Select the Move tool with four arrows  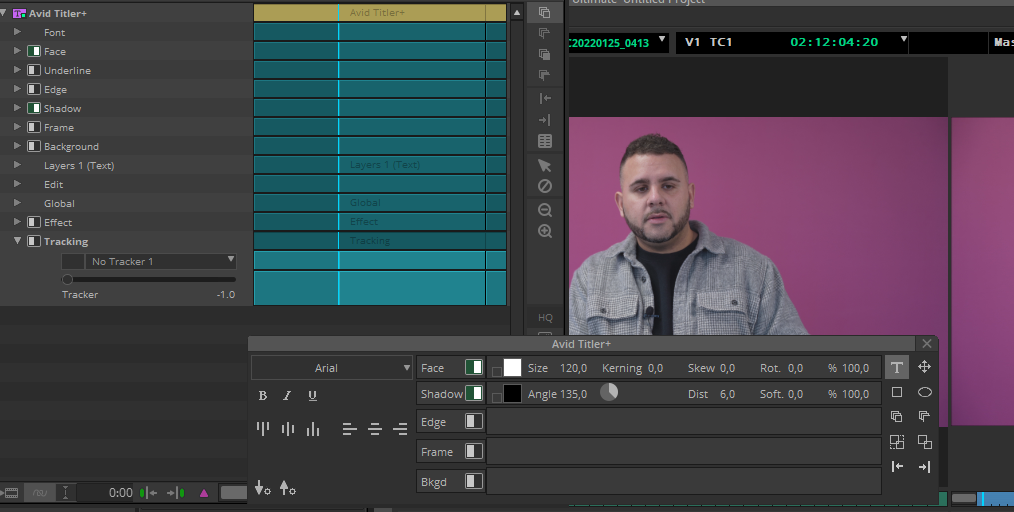click(924, 367)
